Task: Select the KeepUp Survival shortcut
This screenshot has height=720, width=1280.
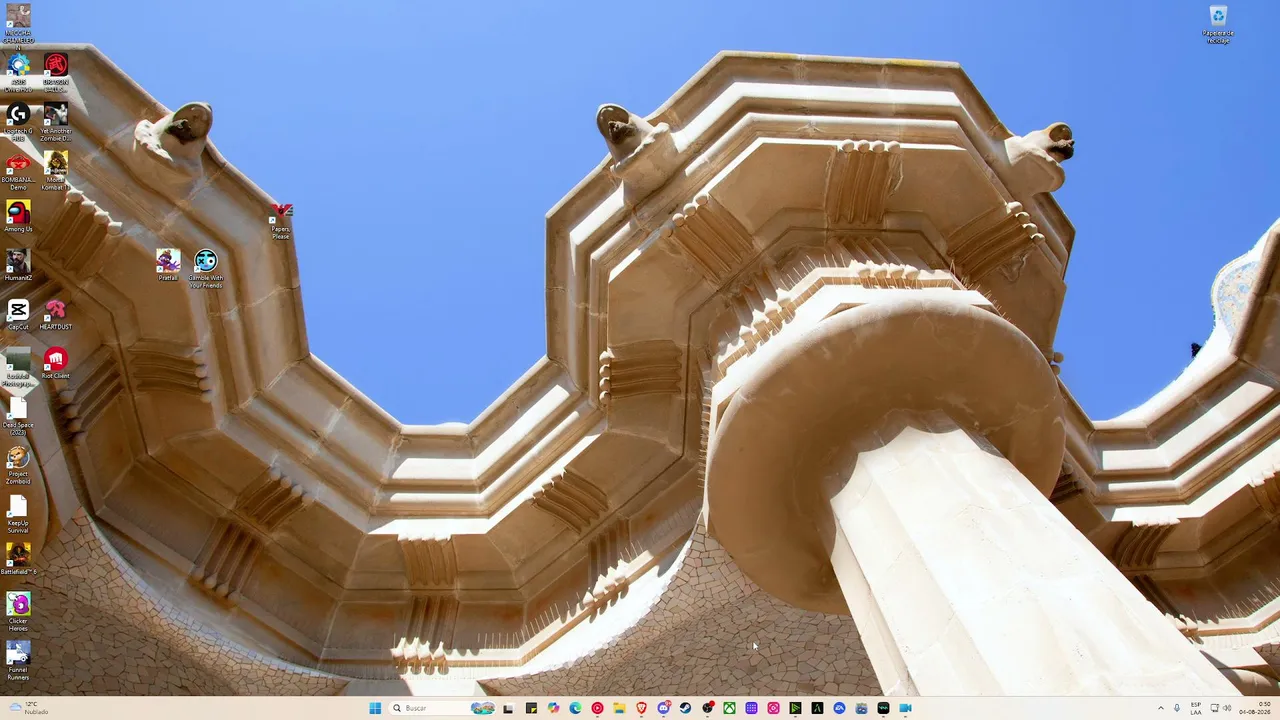Action: (18, 515)
